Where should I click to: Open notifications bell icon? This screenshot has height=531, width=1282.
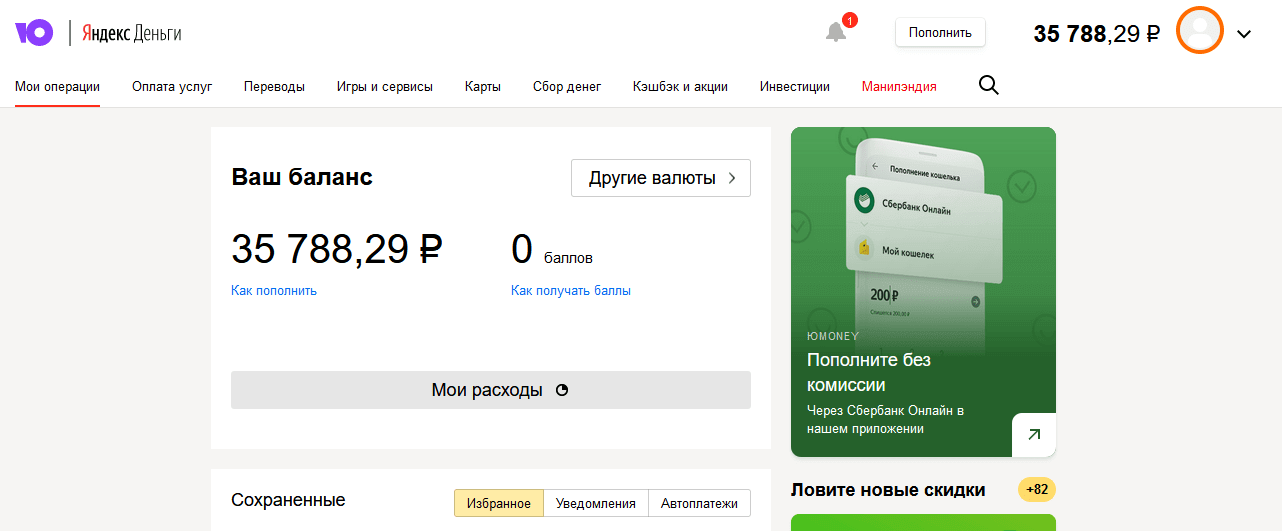click(x=836, y=32)
